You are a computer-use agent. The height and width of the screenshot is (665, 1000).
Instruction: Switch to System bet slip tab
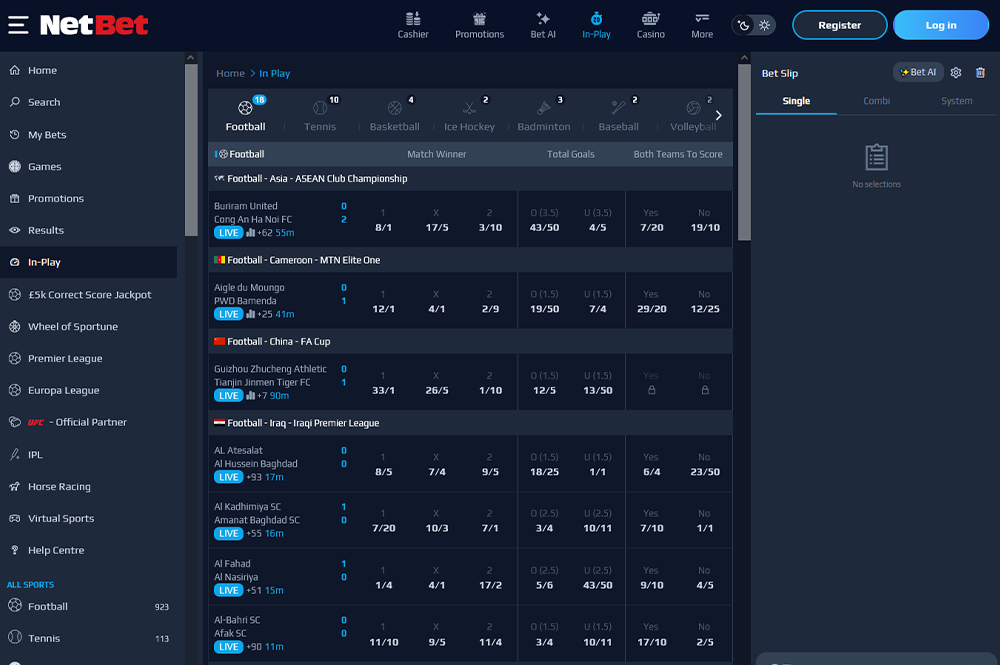tap(957, 101)
